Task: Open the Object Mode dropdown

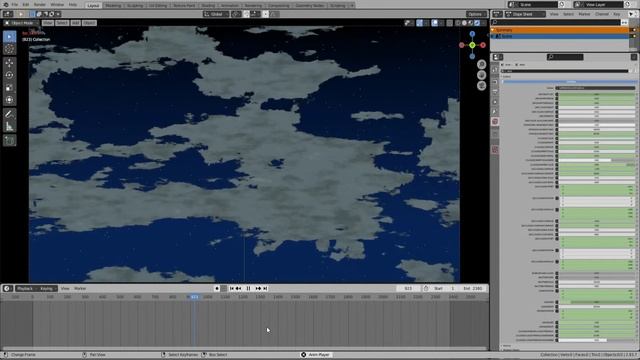Action: tap(21, 23)
